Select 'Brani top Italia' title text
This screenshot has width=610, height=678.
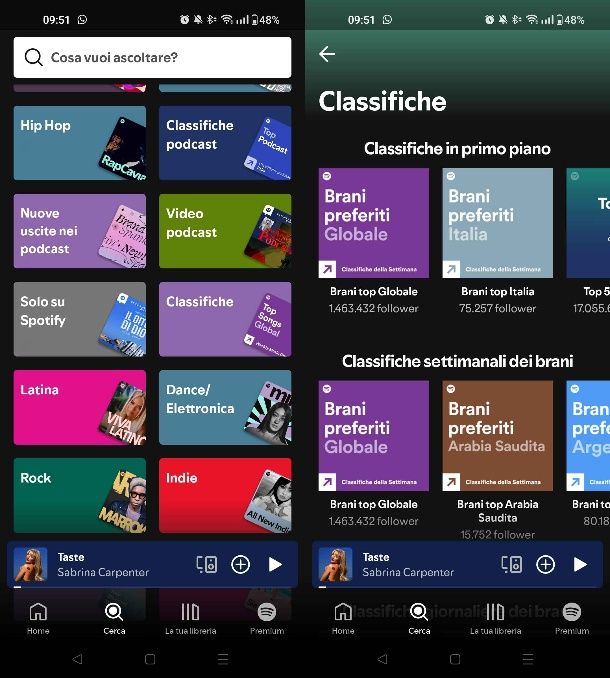498,292
